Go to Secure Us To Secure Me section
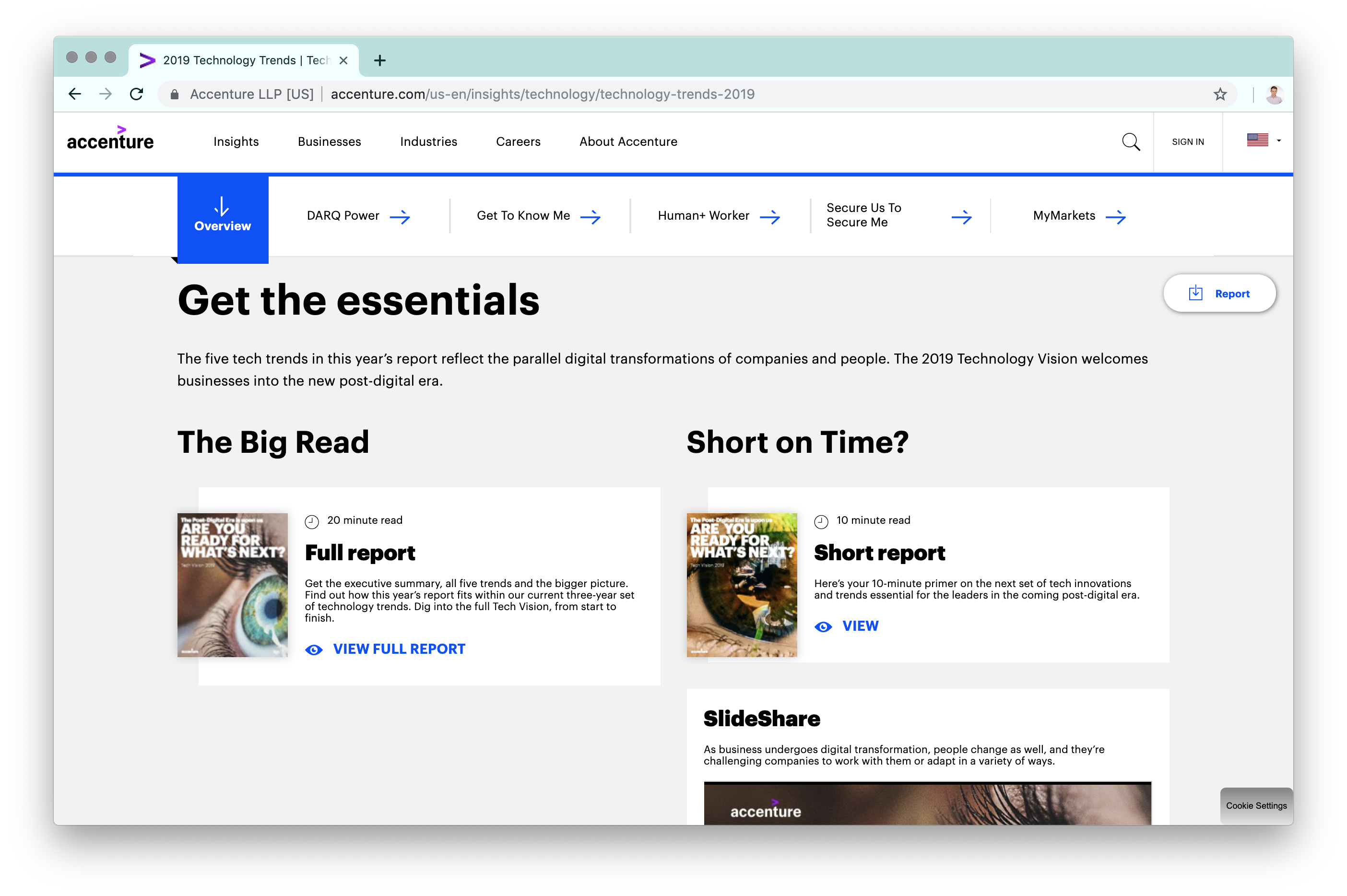The width and height of the screenshot is (1347, 896). click(863, 215)
